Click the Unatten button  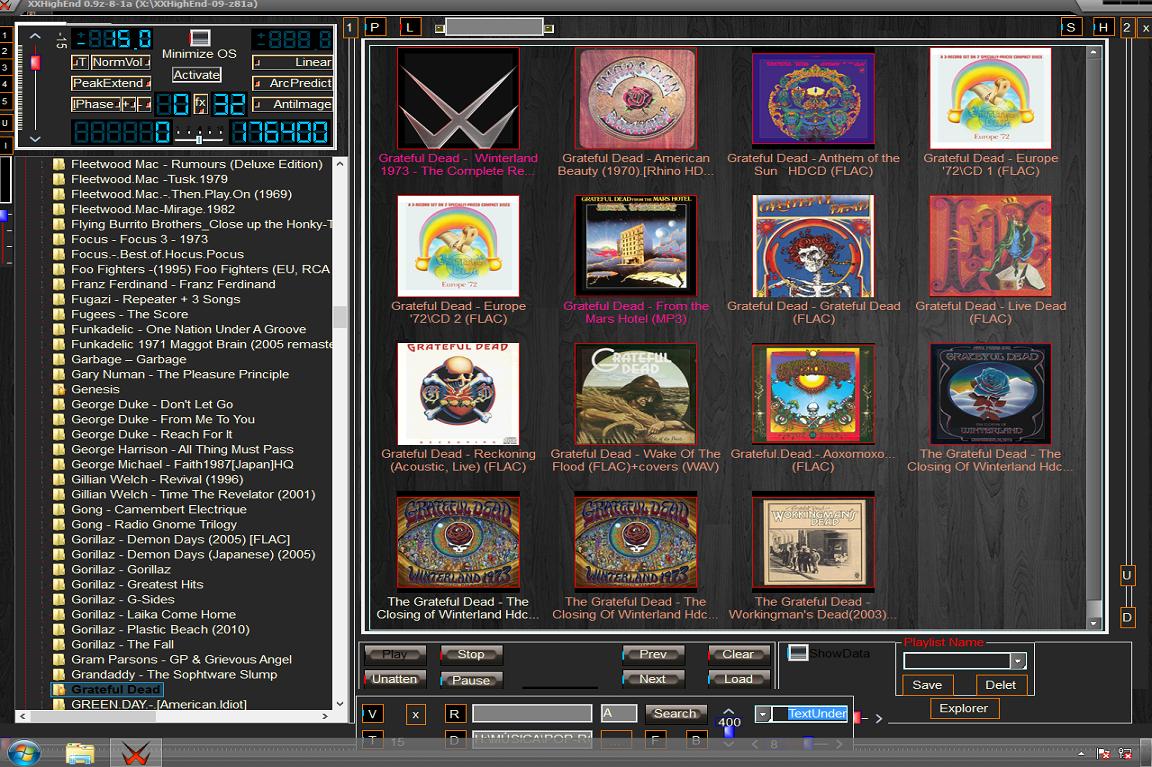coord(395,679)
